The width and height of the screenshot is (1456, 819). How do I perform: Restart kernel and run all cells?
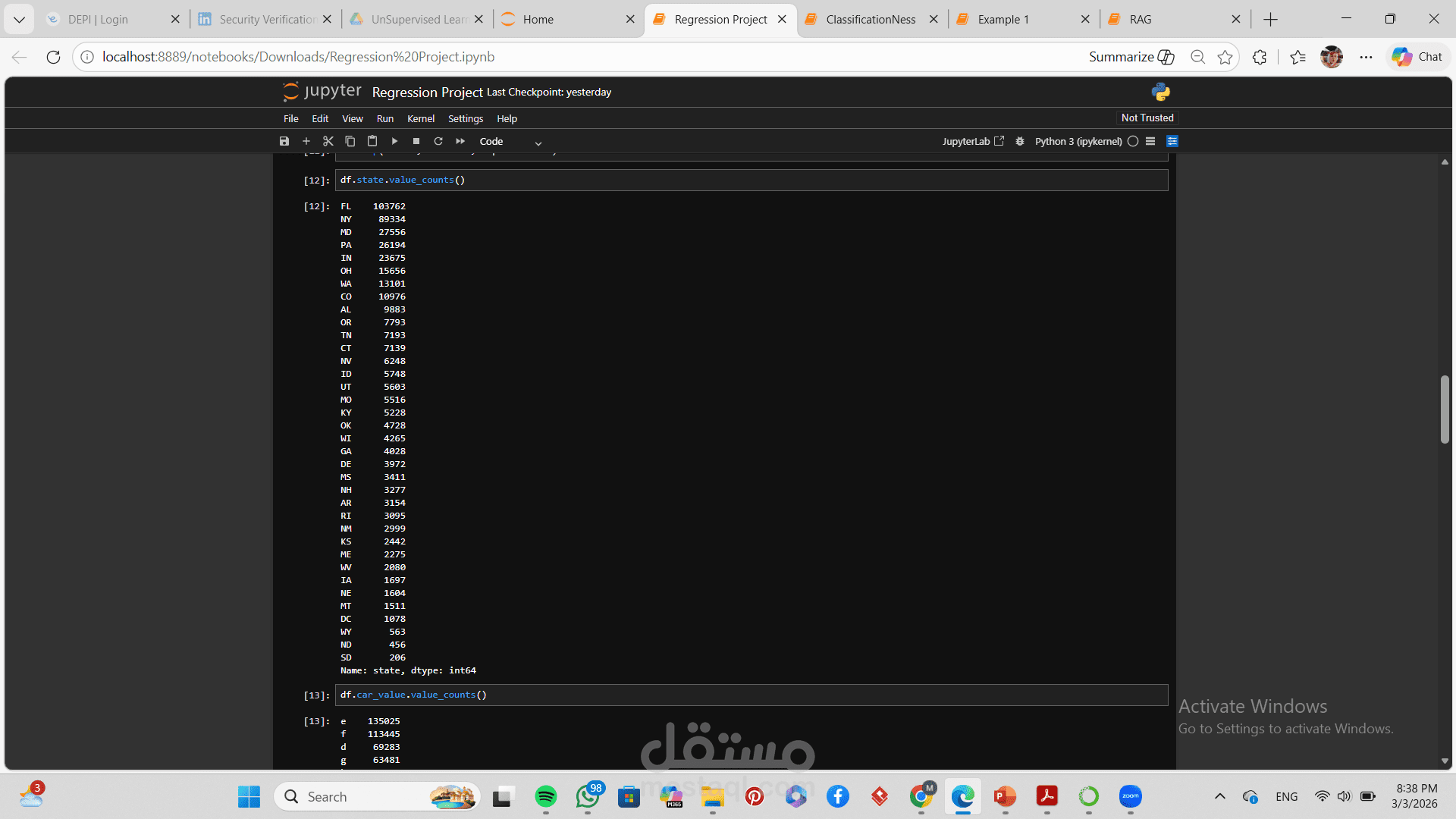(x=460, y=141)
